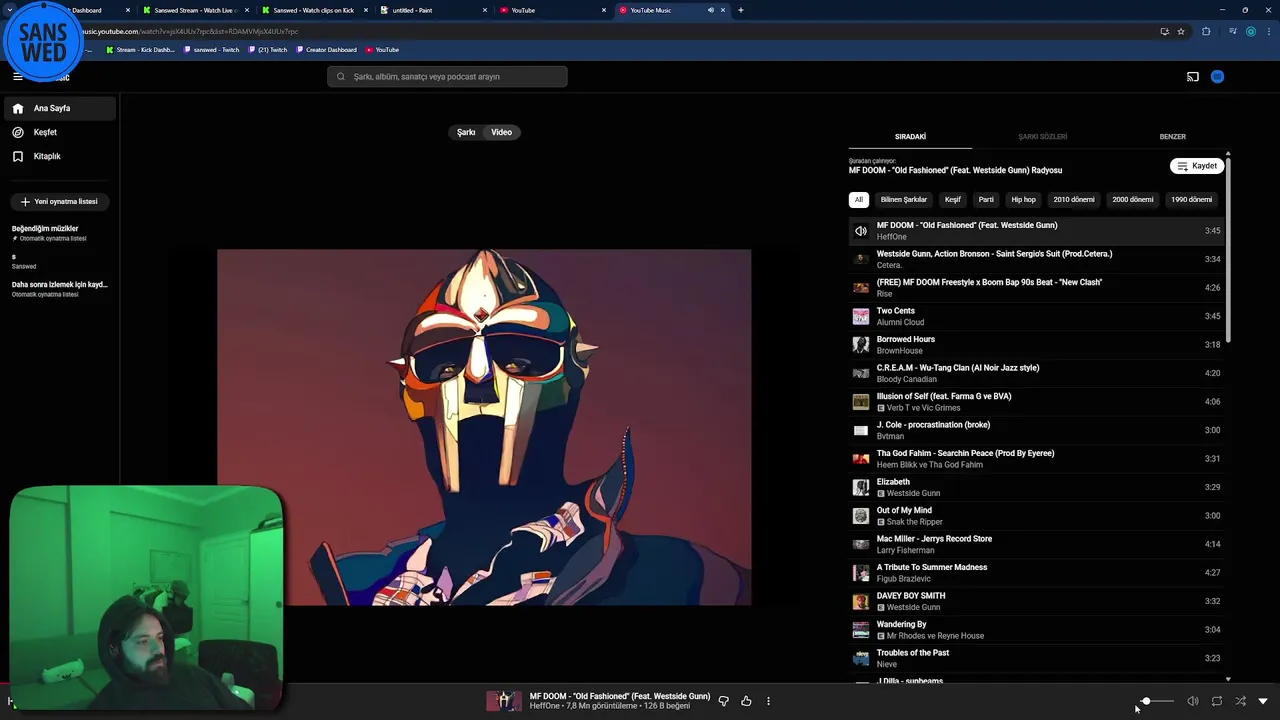Like the current song with thumbs up
This screenshot has height=720, width=1280.
(x=746, y=701)
